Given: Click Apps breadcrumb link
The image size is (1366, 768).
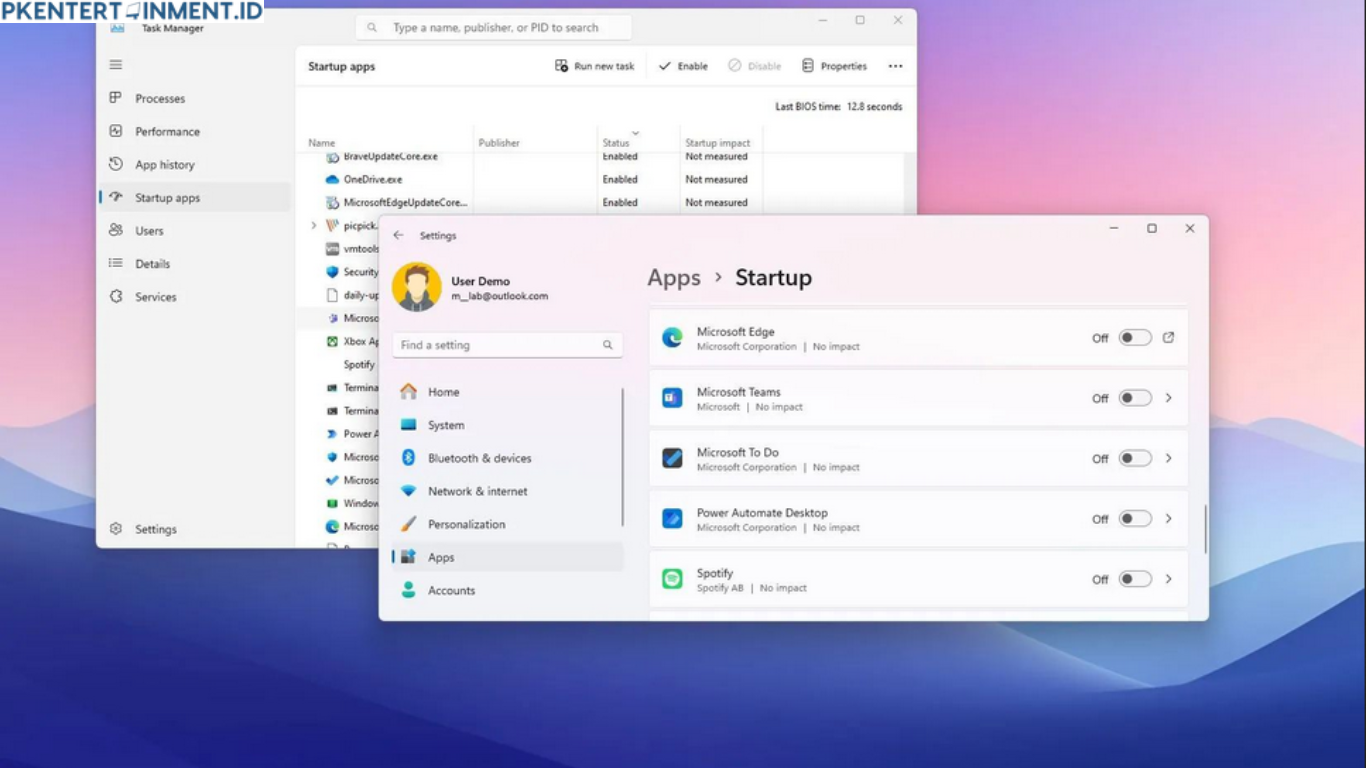Looking at the screenshot, I should pos(674,278).
